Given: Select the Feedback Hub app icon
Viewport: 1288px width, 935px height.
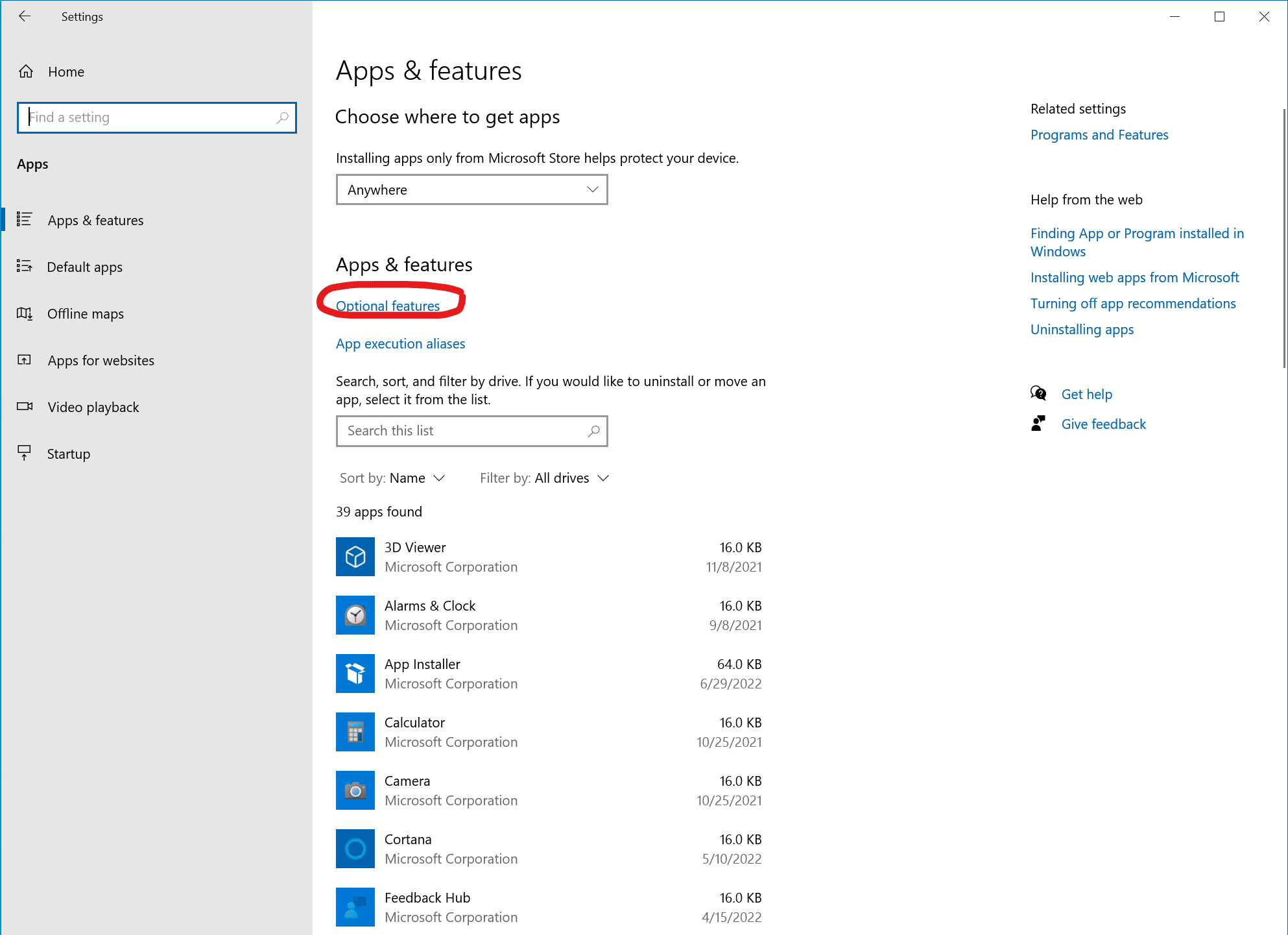Looking at the screenshot, I should tap(355, 906).
